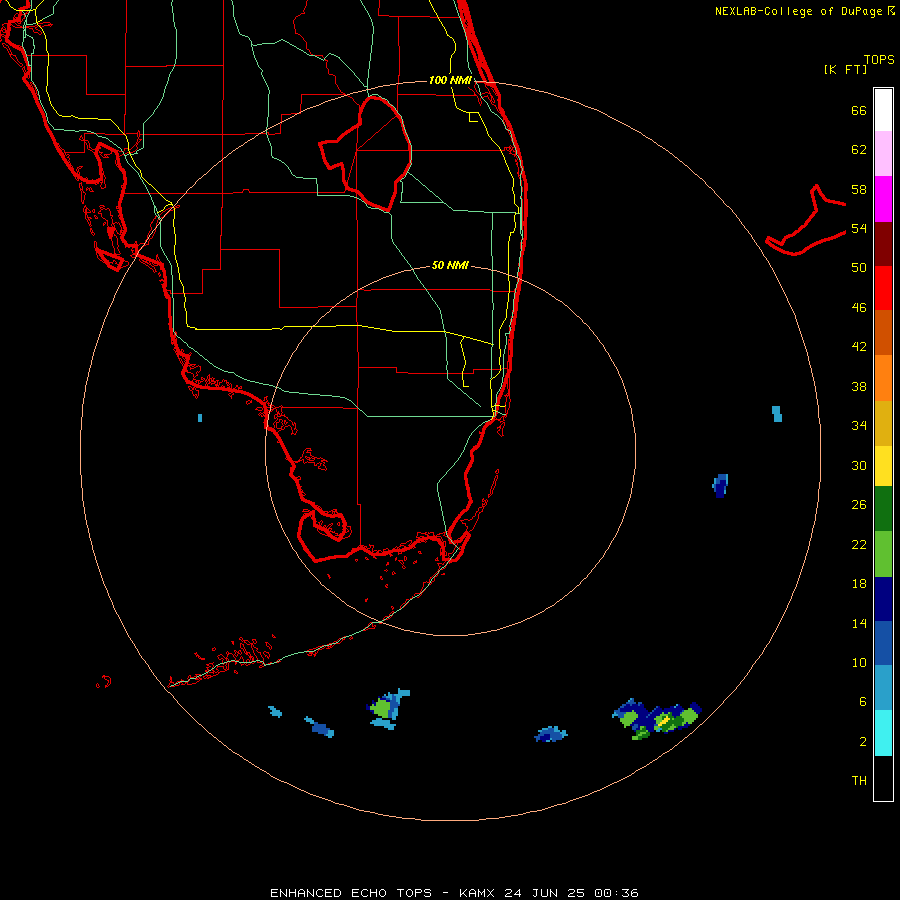Select the dark orange swatch between 46 and 42
The height and width of the screenshot is (900, 900).
pyautogui.click(x=883, y=333)
